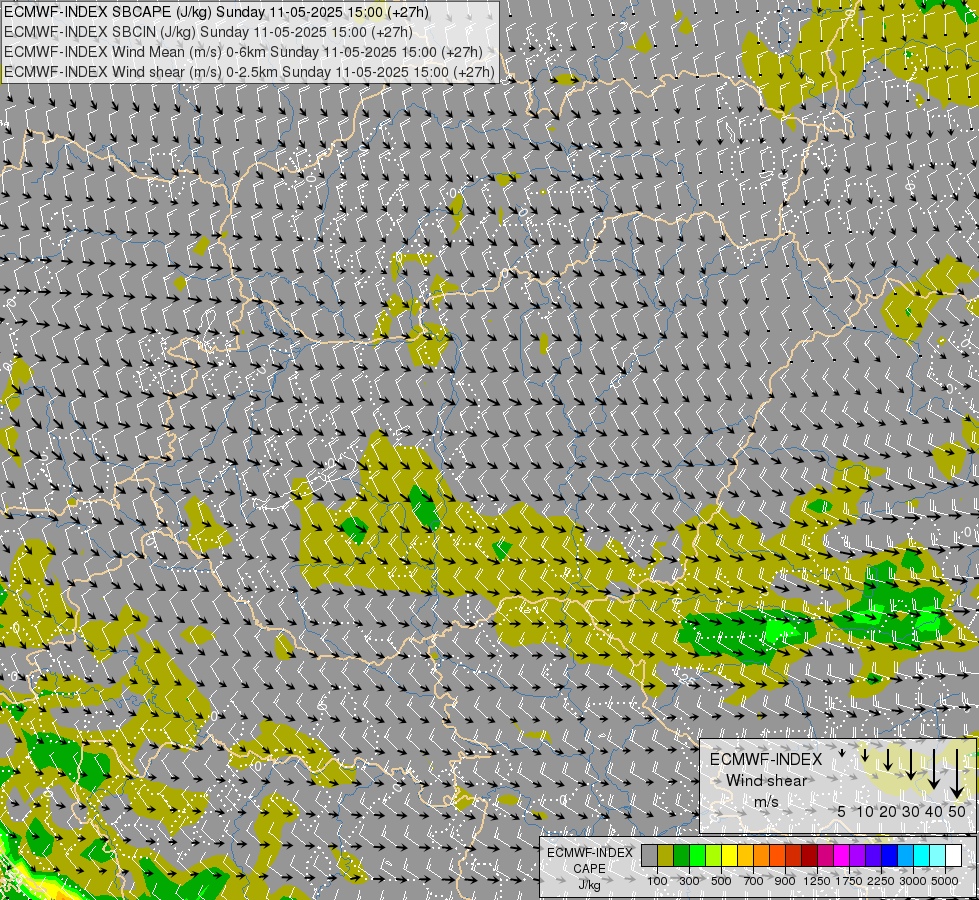Click the 500 label under CAPE legend

[x=721, y=881]
